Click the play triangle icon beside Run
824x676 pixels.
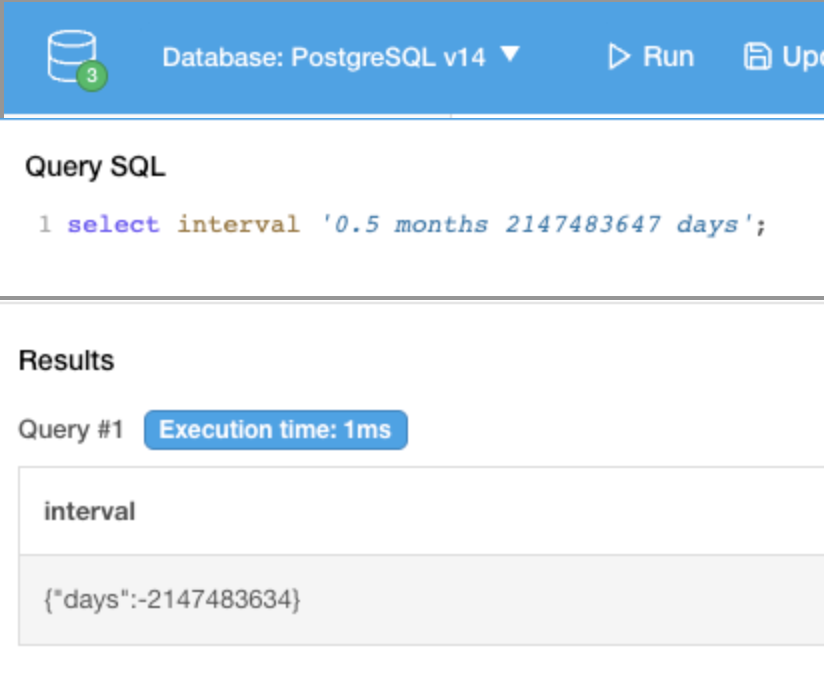click(619, 57)
